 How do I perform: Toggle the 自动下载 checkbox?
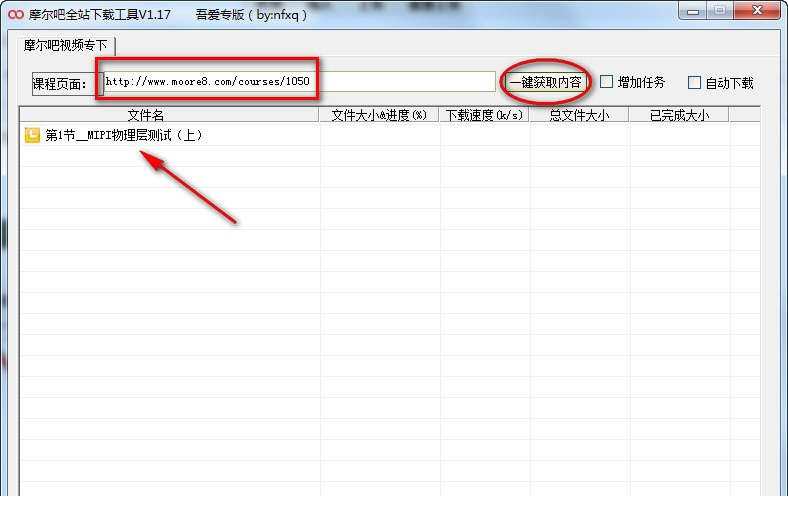(694, 82)
